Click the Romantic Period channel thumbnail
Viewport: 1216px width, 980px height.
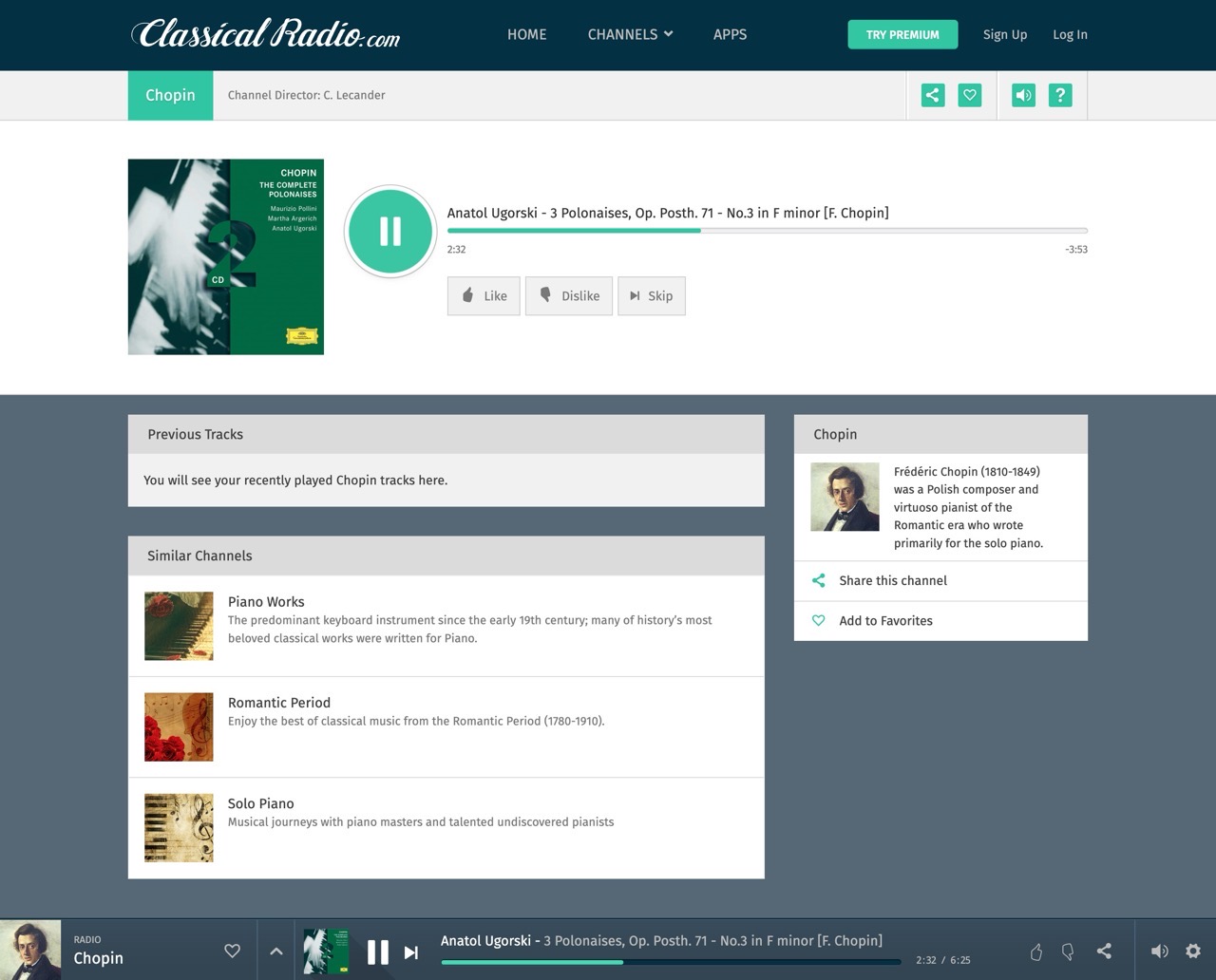coord(179,726)
